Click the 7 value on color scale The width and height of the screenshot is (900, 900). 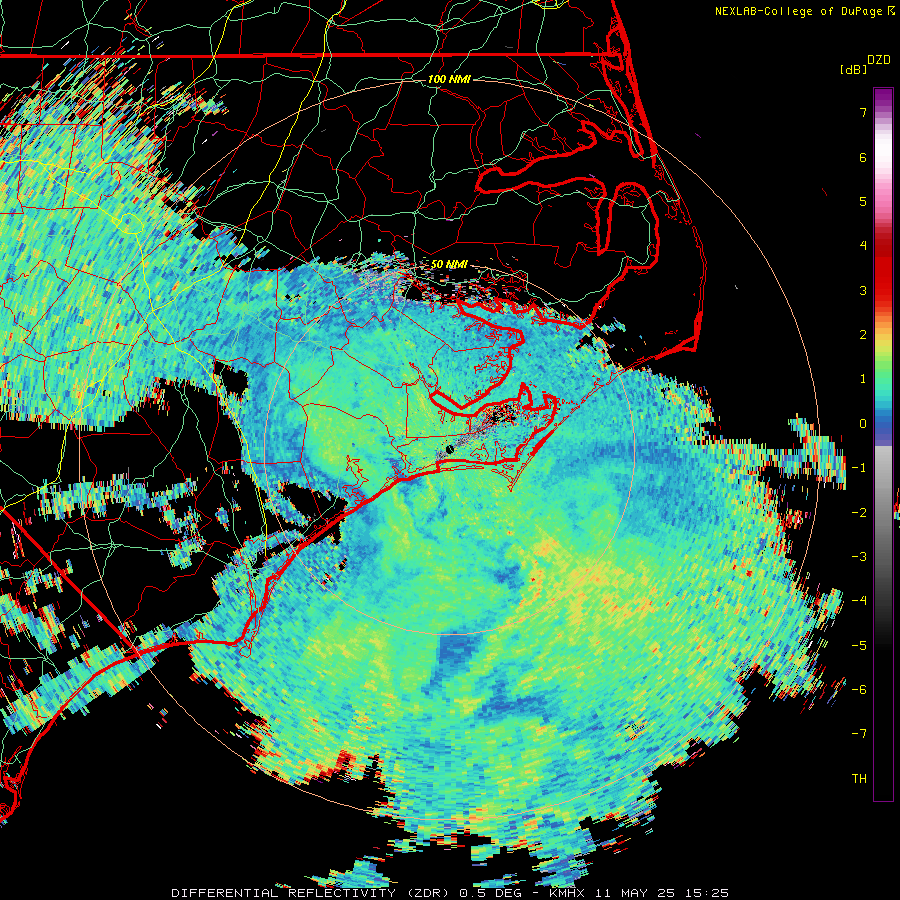[863, 112]
